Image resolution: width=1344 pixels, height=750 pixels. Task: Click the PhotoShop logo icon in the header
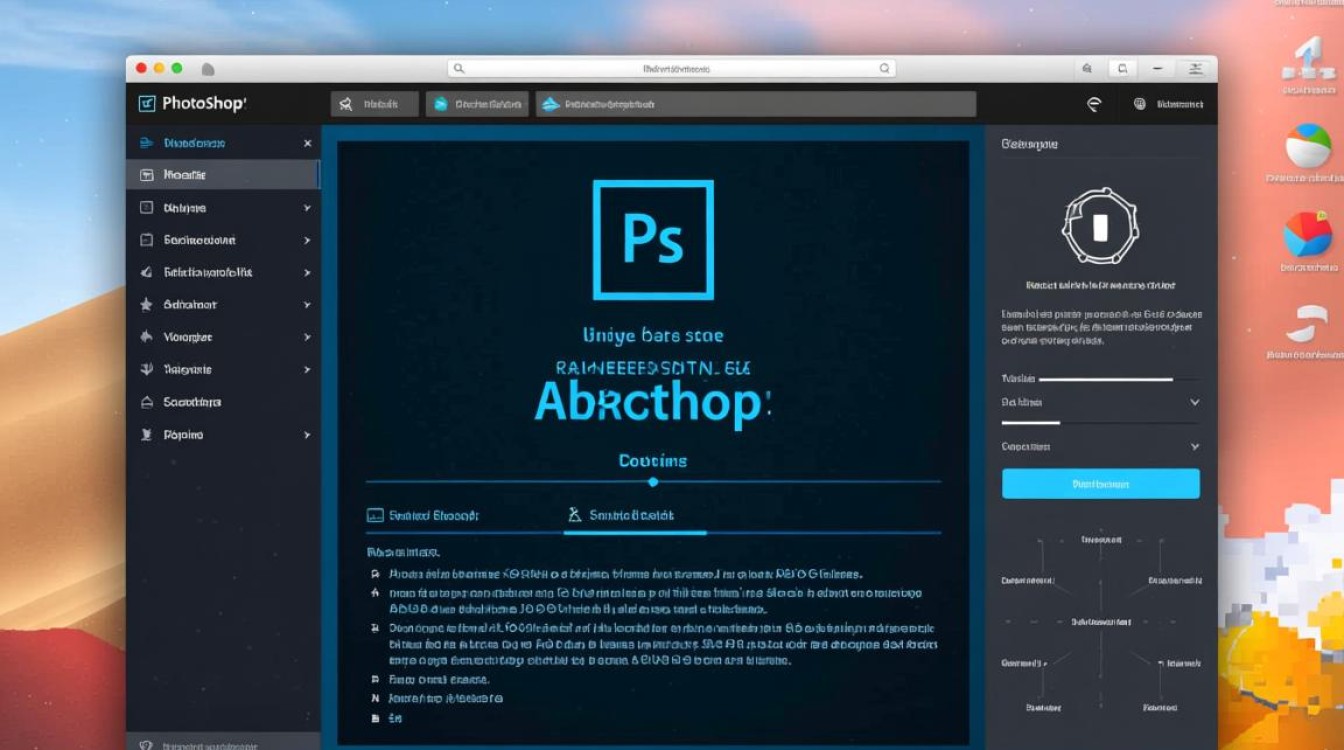tap(146, 103)
